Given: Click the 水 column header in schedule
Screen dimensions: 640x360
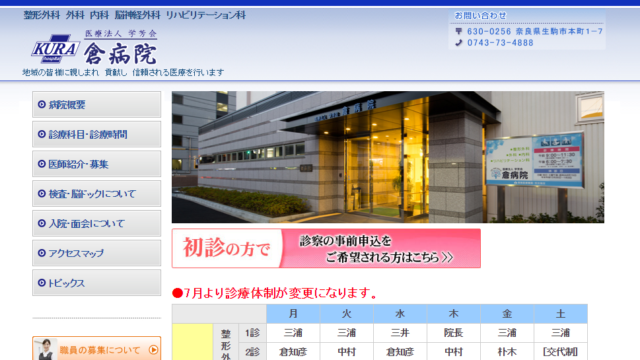Looking at the screenshot, I should tap(400, 313).
